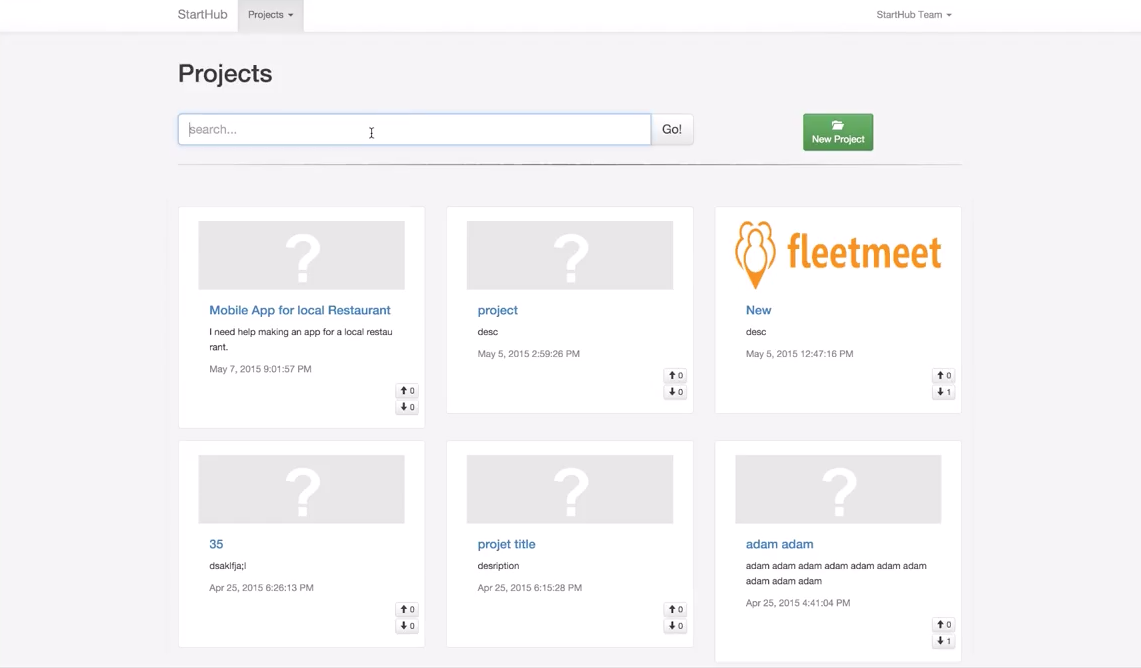Open the Mobile App for local Restaurant link

click(300, 310)
